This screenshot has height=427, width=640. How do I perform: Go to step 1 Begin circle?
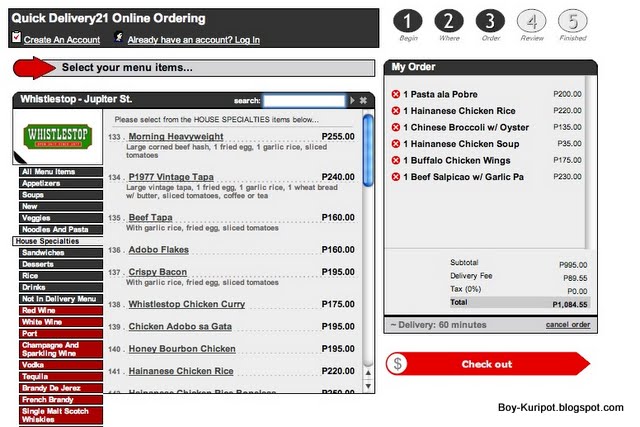tap(408, 21)
